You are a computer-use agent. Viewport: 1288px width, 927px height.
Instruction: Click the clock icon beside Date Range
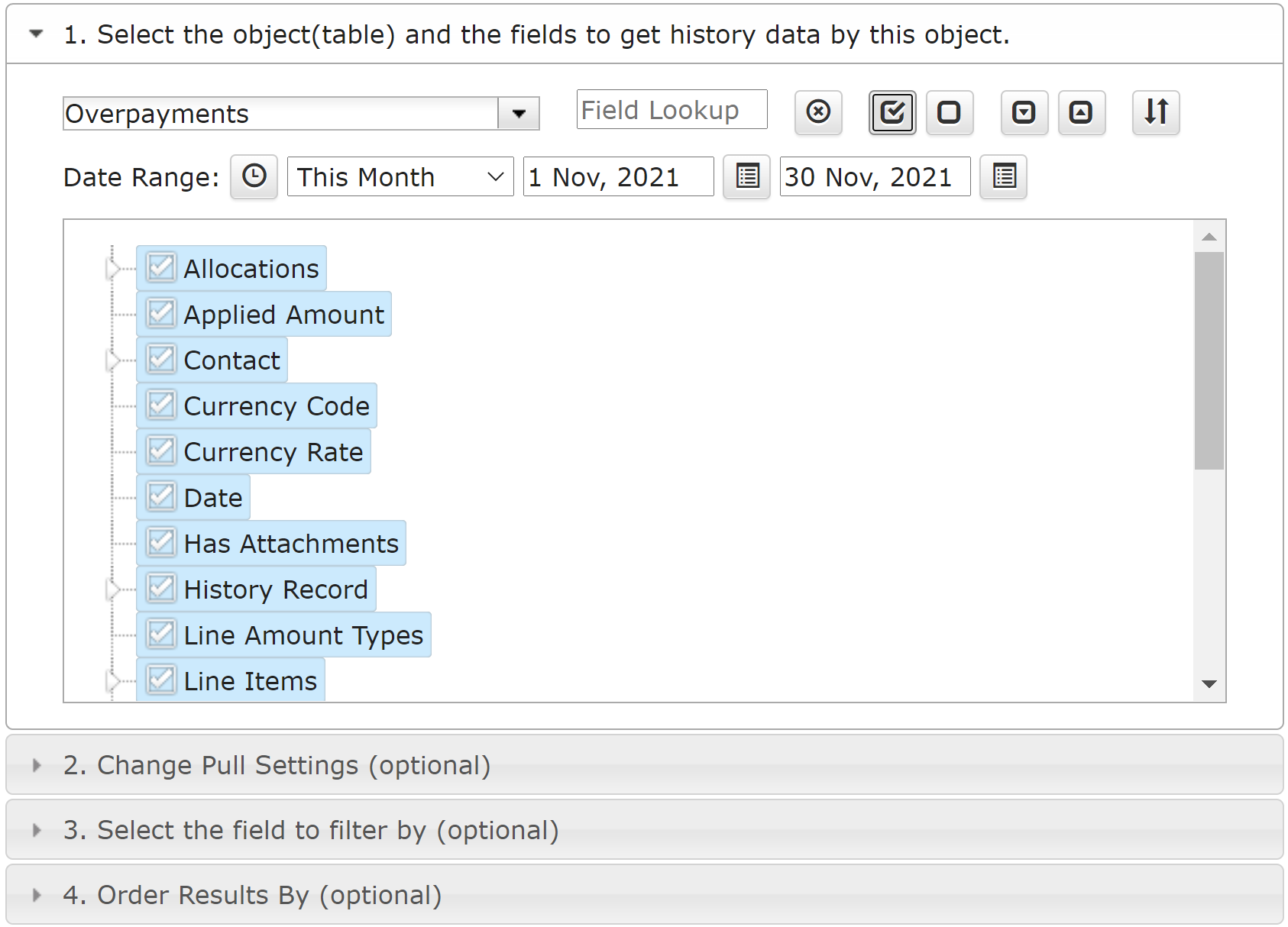tap(254, 177)
